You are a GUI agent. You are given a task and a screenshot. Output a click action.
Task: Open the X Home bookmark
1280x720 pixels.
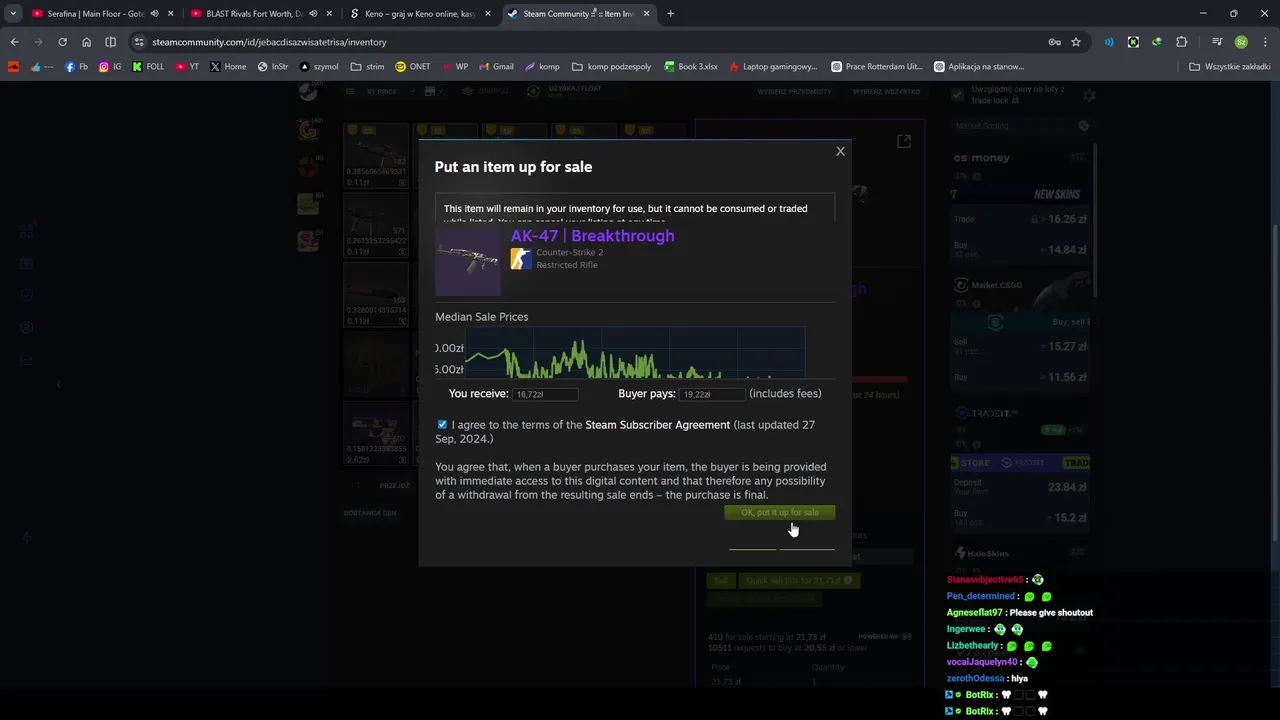pos(228,67)
